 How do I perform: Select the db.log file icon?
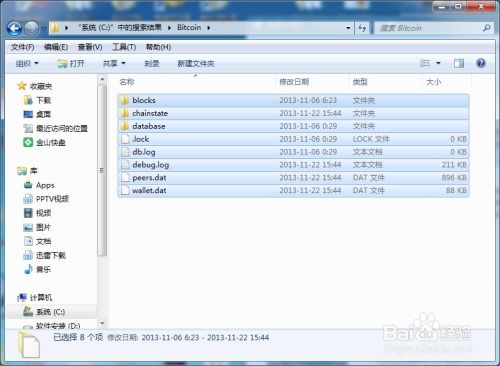pyautogui.click(x=125, y=152)
